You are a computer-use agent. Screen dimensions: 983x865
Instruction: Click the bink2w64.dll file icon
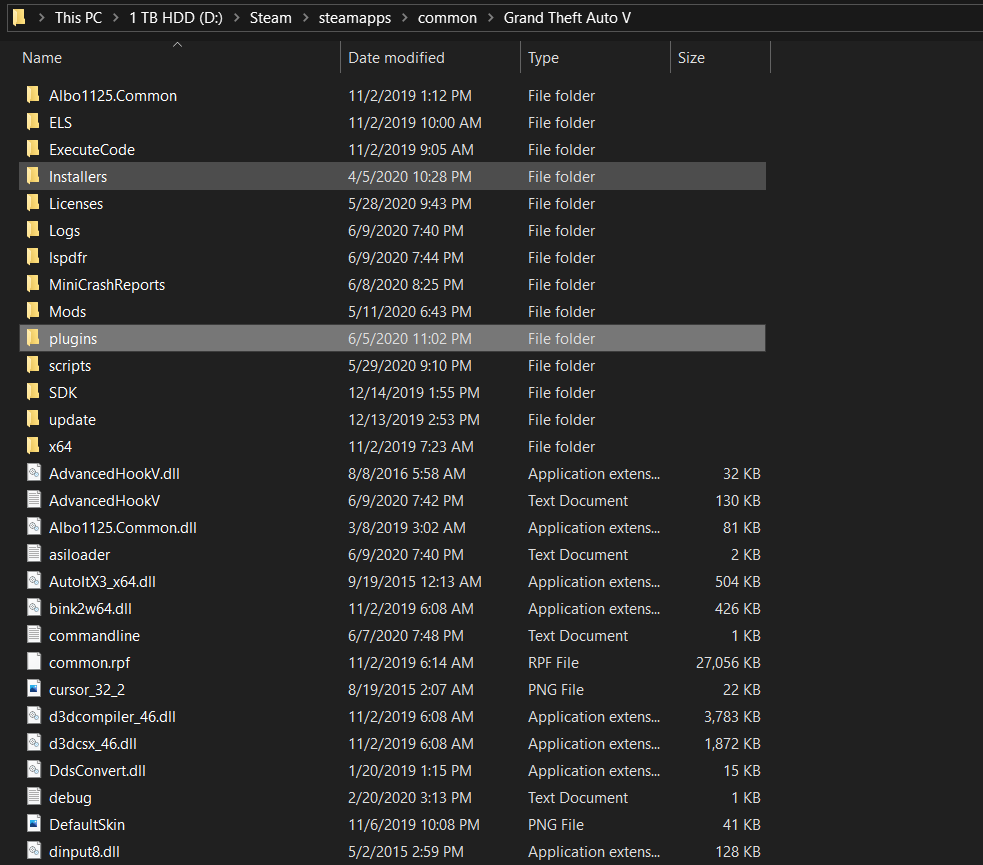pyautogui.click(x=34, y=607)
